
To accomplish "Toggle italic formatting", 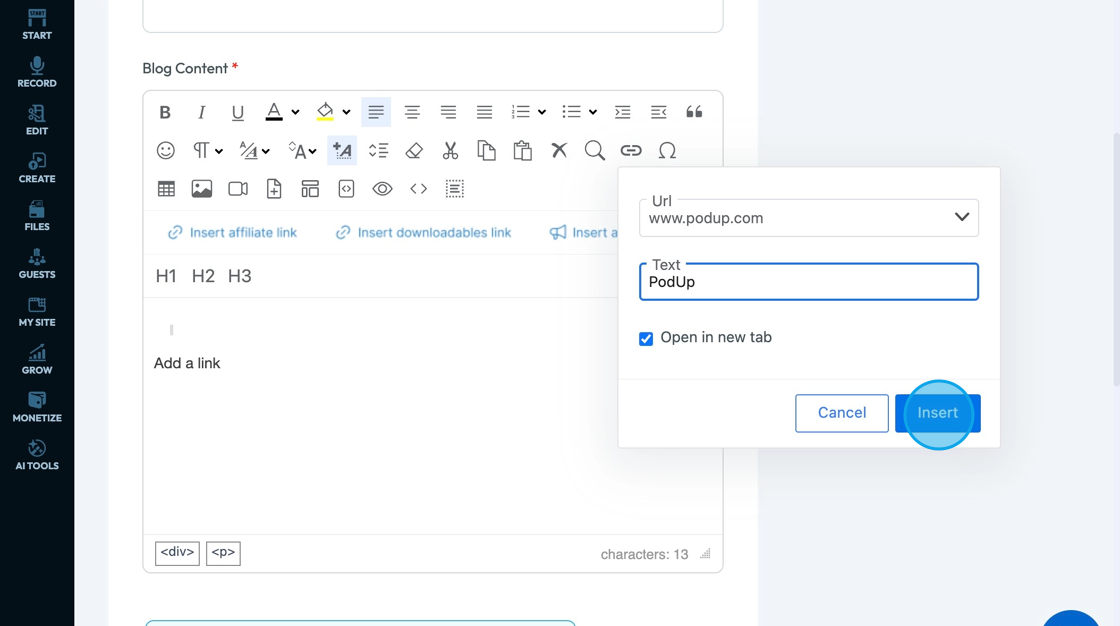I will [201, 112].
